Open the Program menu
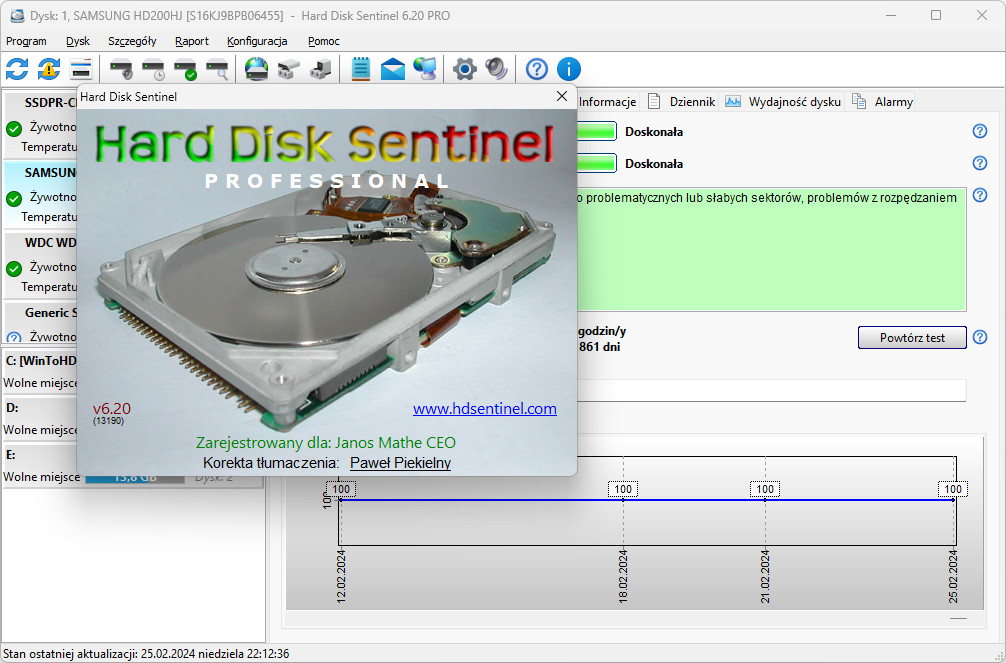Screen dimensions: 1006x663 point(26,41)
